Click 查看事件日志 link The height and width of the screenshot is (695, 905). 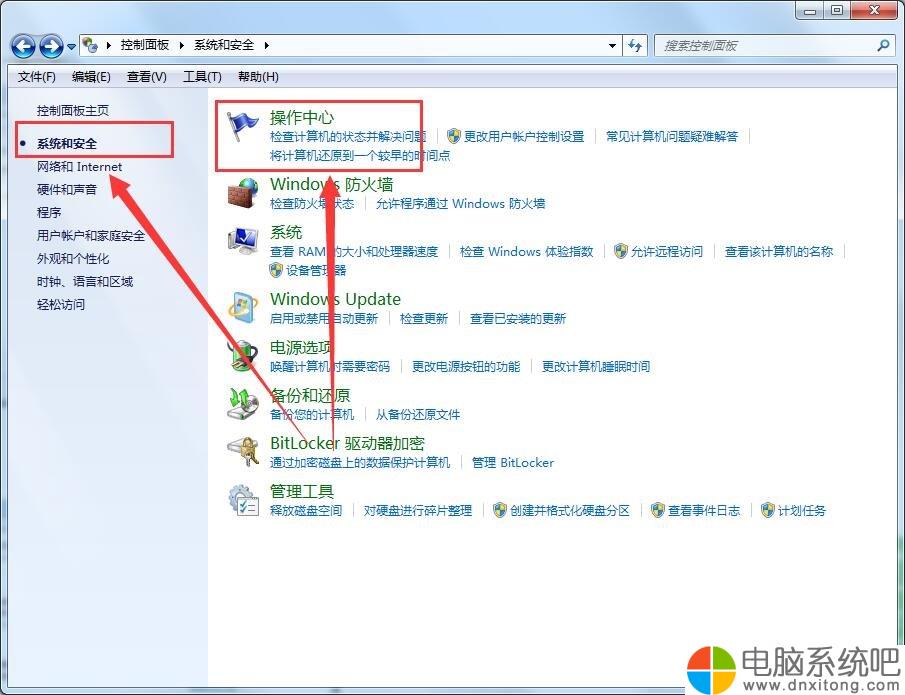coord(704,511)
